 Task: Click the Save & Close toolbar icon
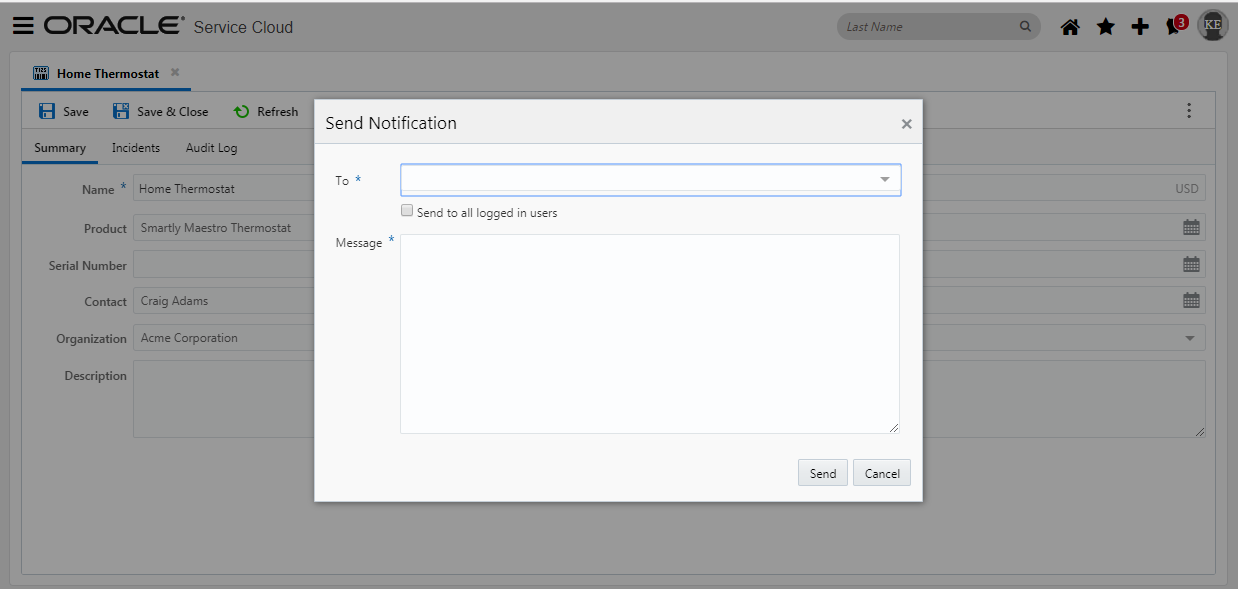(x=122, y=111)
